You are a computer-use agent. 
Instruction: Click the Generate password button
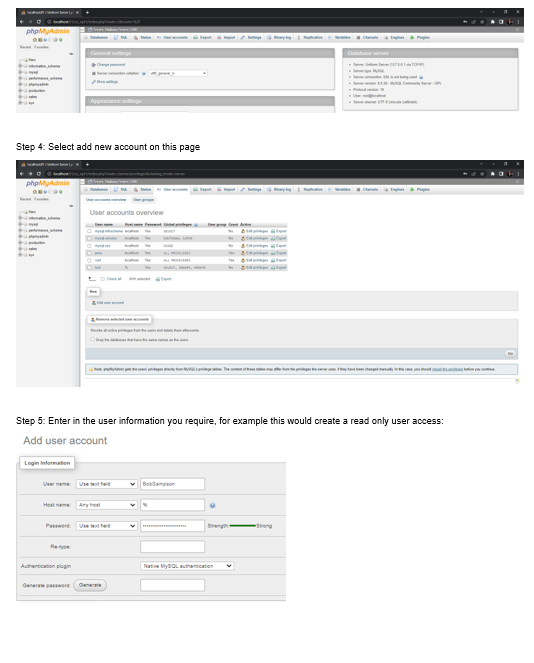point(90,585)
